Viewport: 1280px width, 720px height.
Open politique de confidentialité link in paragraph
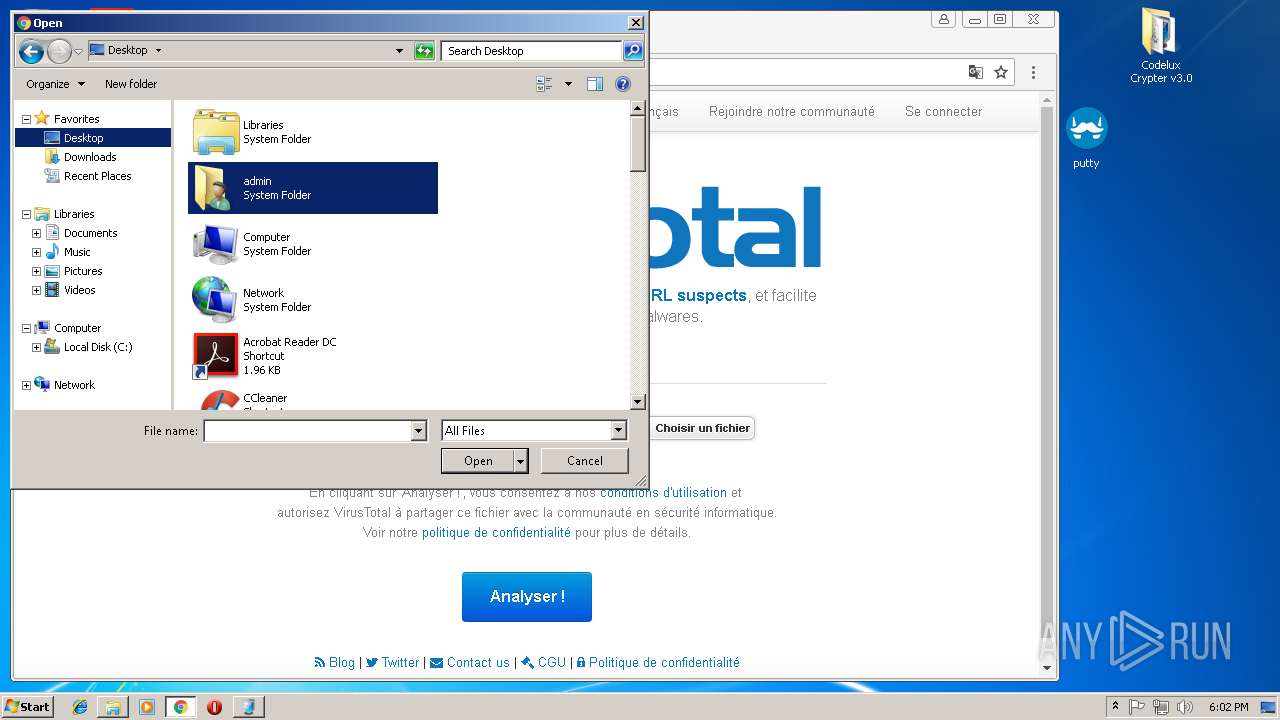pos(496,533)
